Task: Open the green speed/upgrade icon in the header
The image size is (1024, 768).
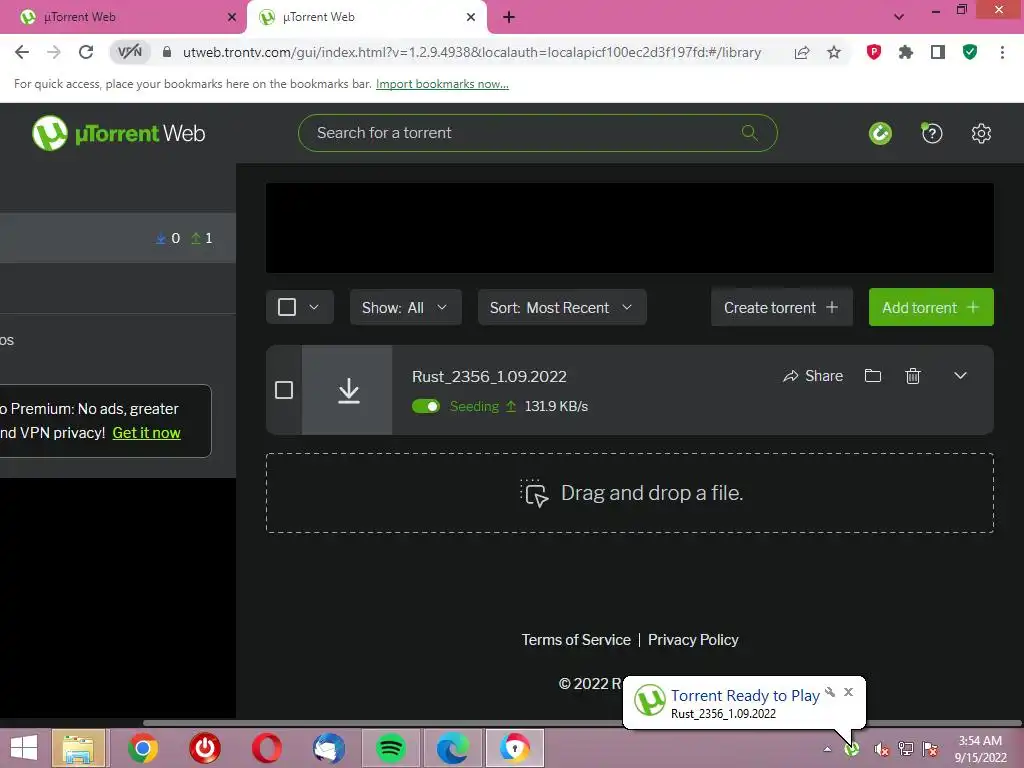Action: pyautogui.click(x=880, y=133)
